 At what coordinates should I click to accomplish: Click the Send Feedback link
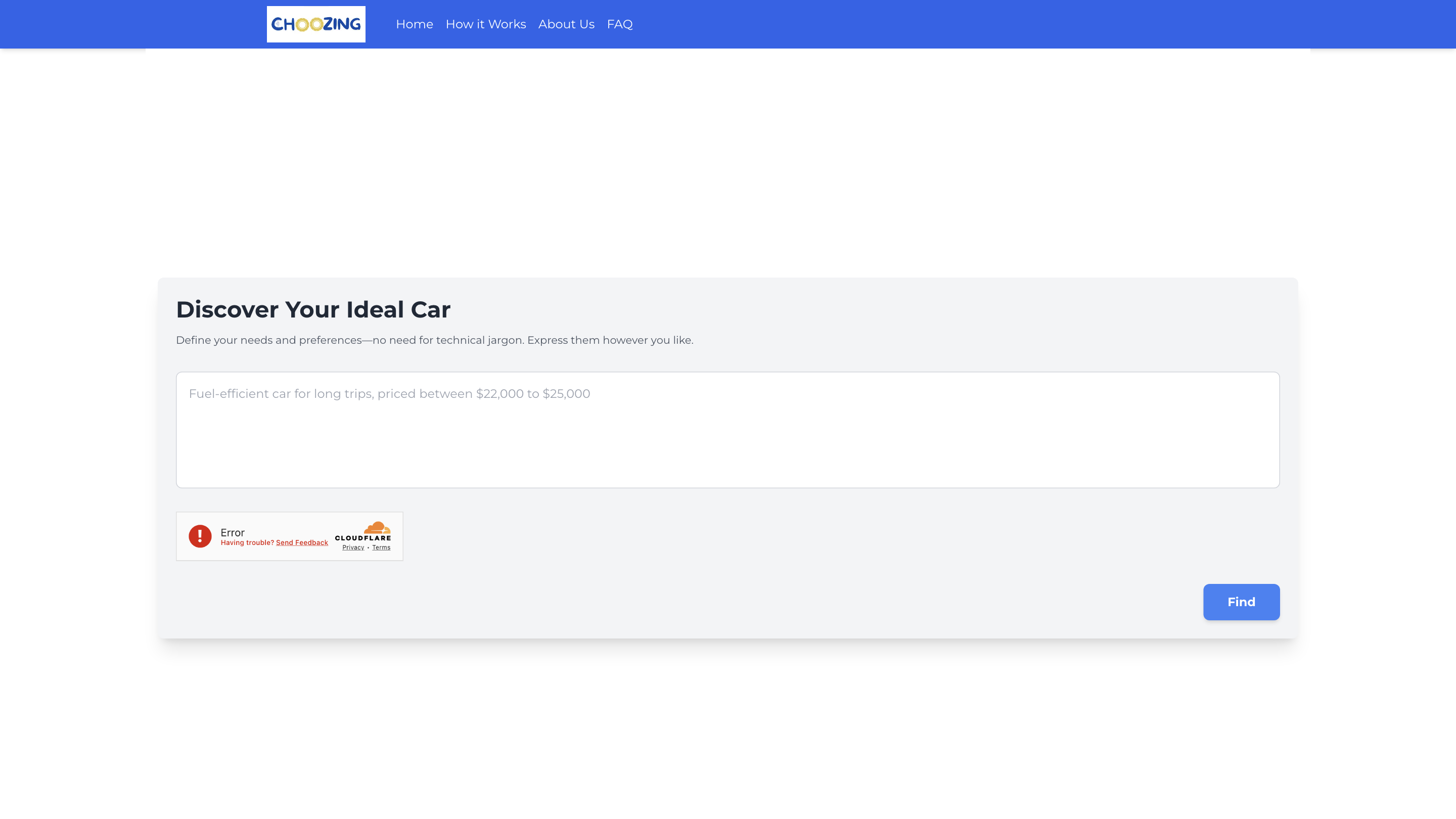coord(302,542)
